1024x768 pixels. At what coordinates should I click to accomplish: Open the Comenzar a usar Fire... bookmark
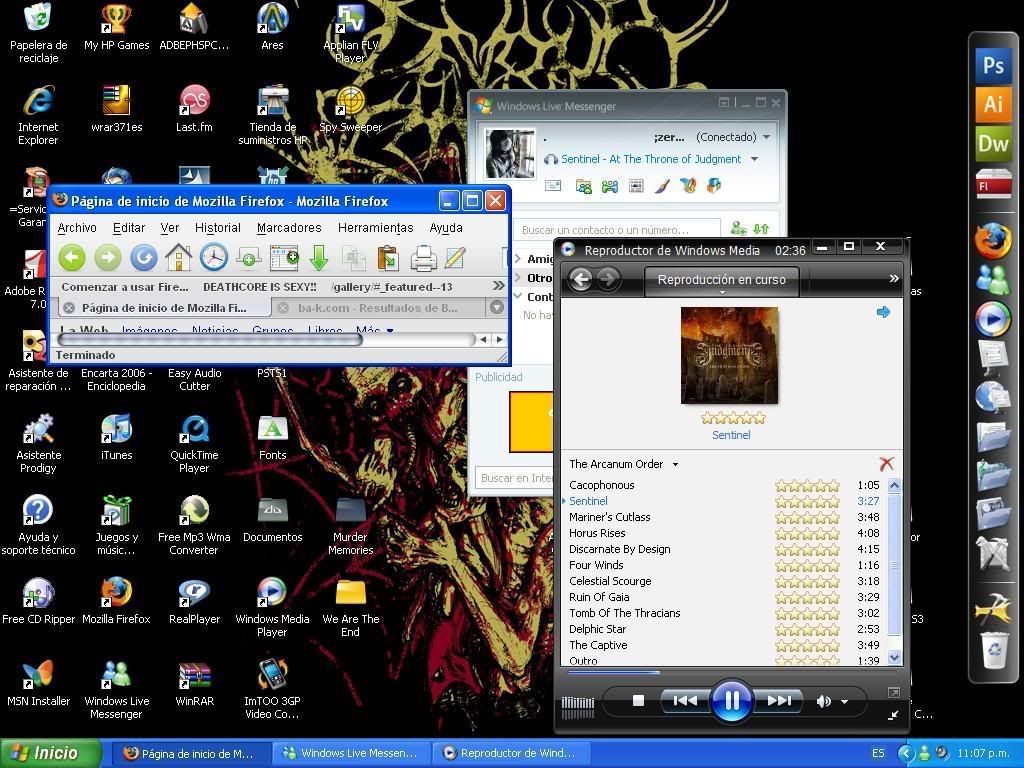point(125,287)
